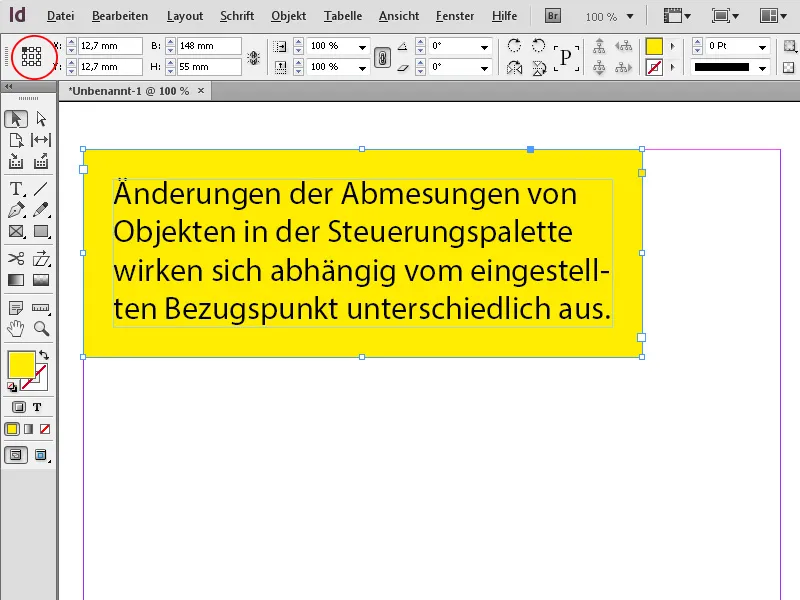Viewport: 800px width, 600px height.
Task: Toggle formatting affects text button
Action: click(37, 407)
